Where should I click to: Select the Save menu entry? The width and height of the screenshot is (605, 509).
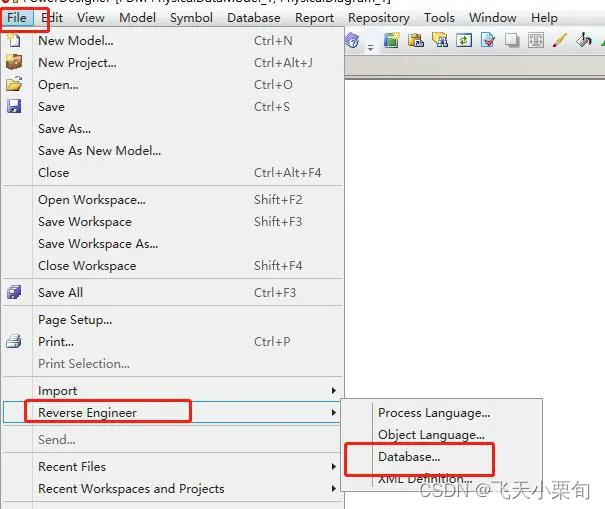click(x=173, y=107)
